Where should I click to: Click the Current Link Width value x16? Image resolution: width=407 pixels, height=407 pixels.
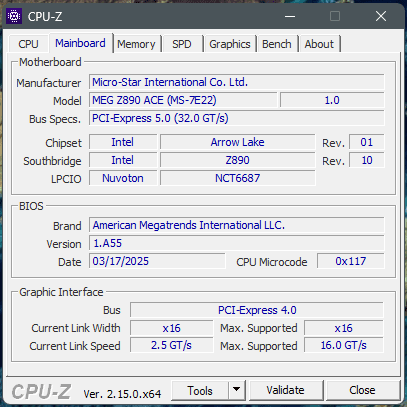point(171,328)
